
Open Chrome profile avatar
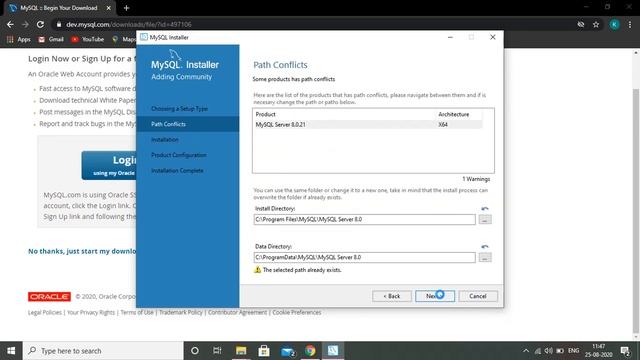click(614, 24)
